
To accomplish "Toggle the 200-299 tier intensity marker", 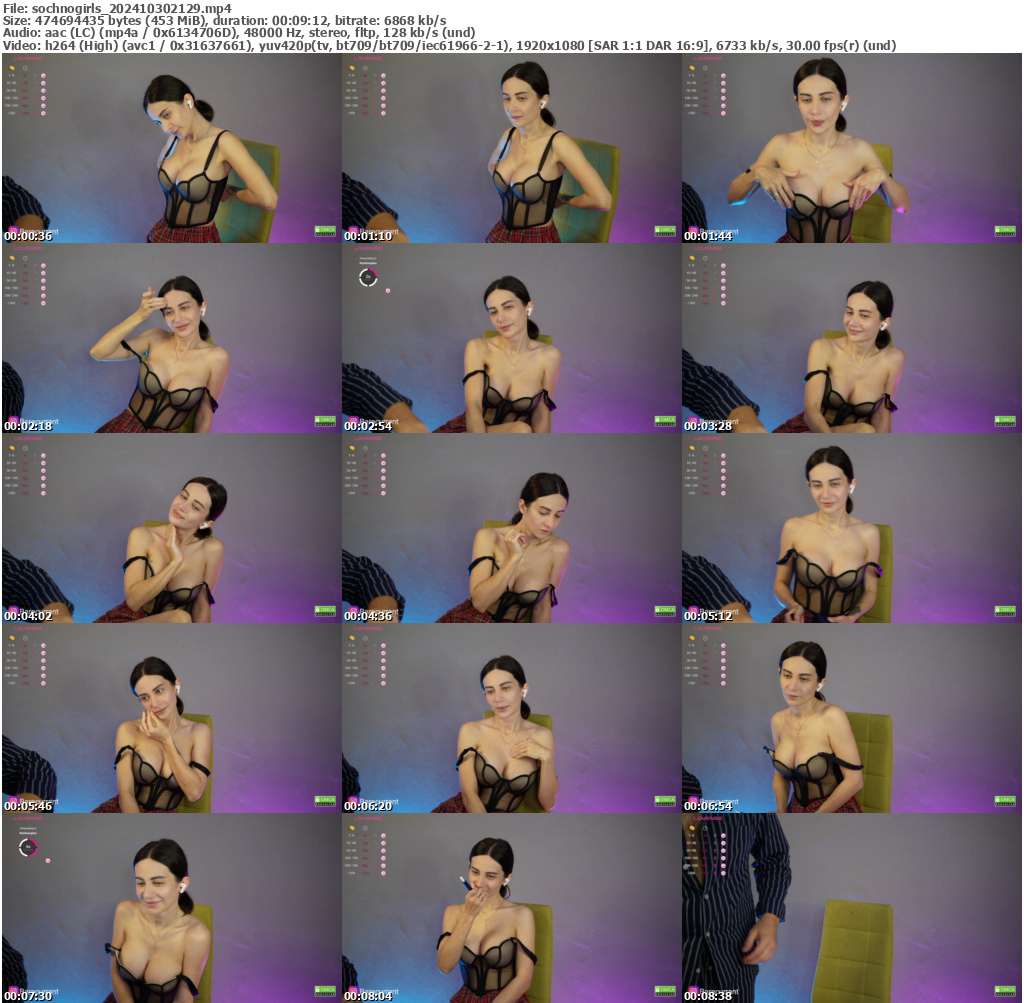I will (x=36, y=106).
